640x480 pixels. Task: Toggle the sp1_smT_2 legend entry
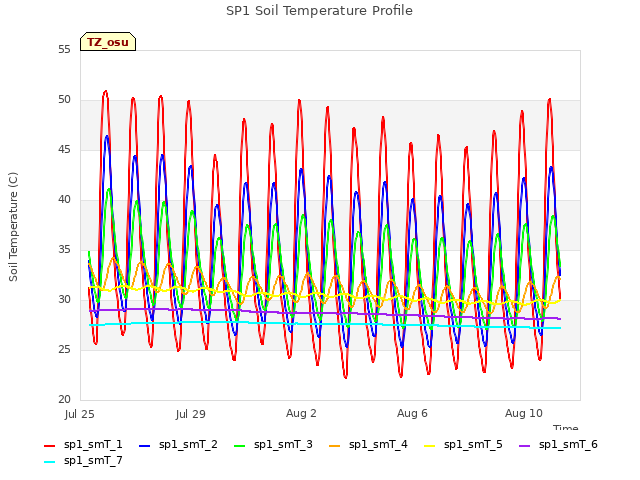tap(178, 444)
